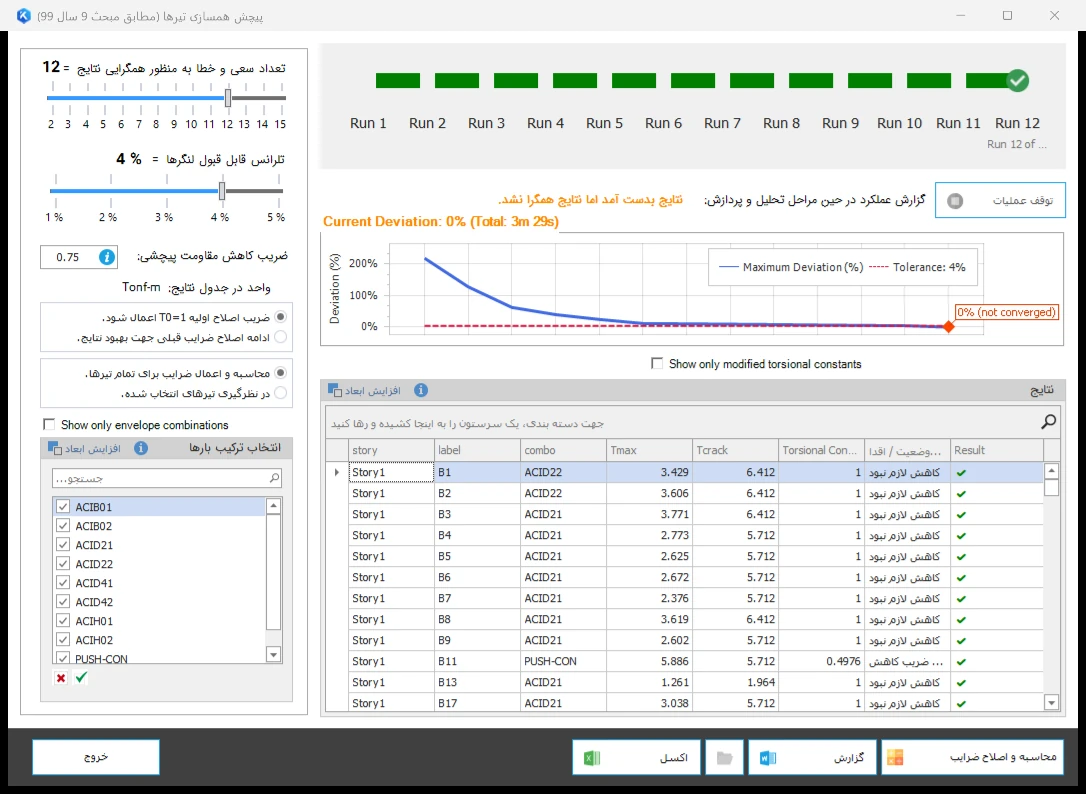Uncheck the ACIH02 load combination
This screenshot has height=794, width=1086.
pyautogui.click(x=63, y=640)
